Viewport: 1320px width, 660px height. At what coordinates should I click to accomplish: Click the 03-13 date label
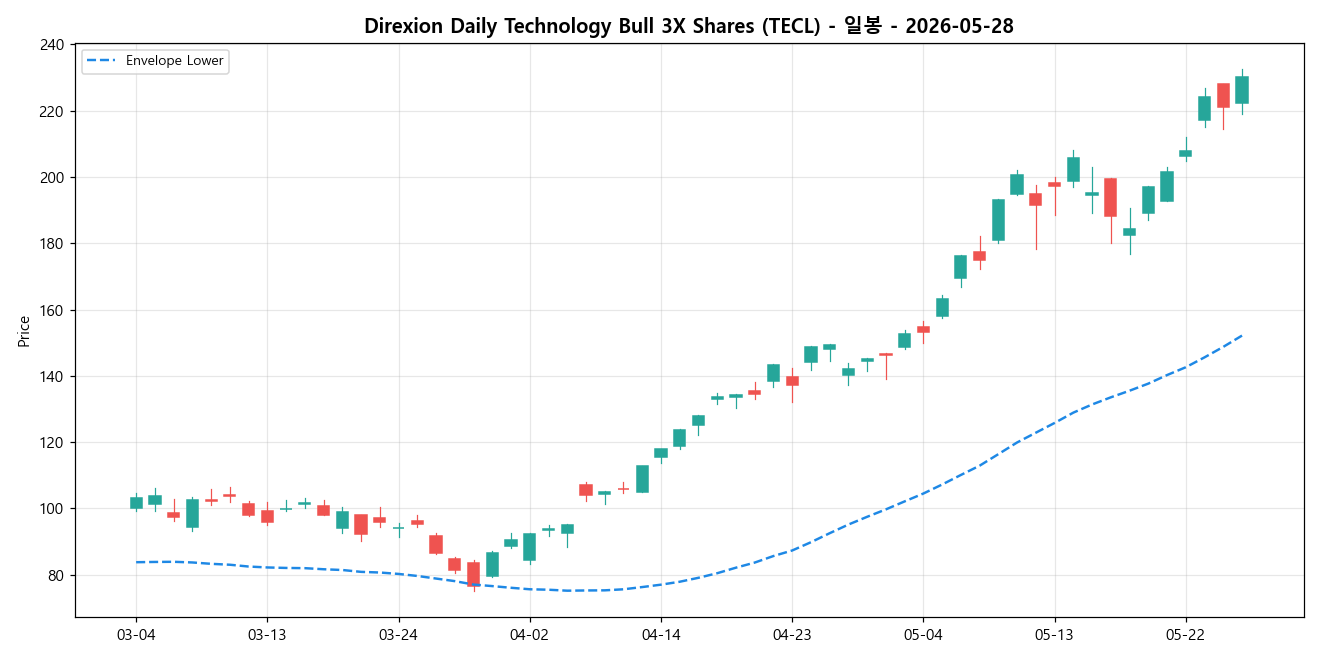(267, 634)
